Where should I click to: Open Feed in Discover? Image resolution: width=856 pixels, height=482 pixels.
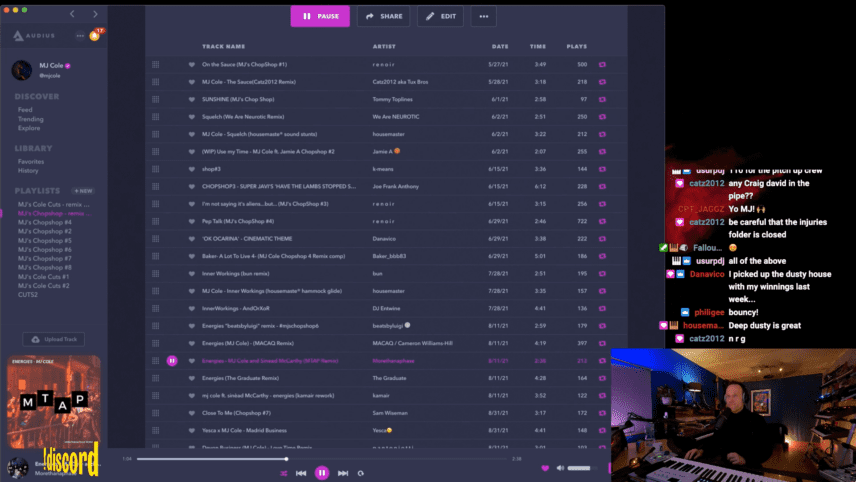click(25, 110)
